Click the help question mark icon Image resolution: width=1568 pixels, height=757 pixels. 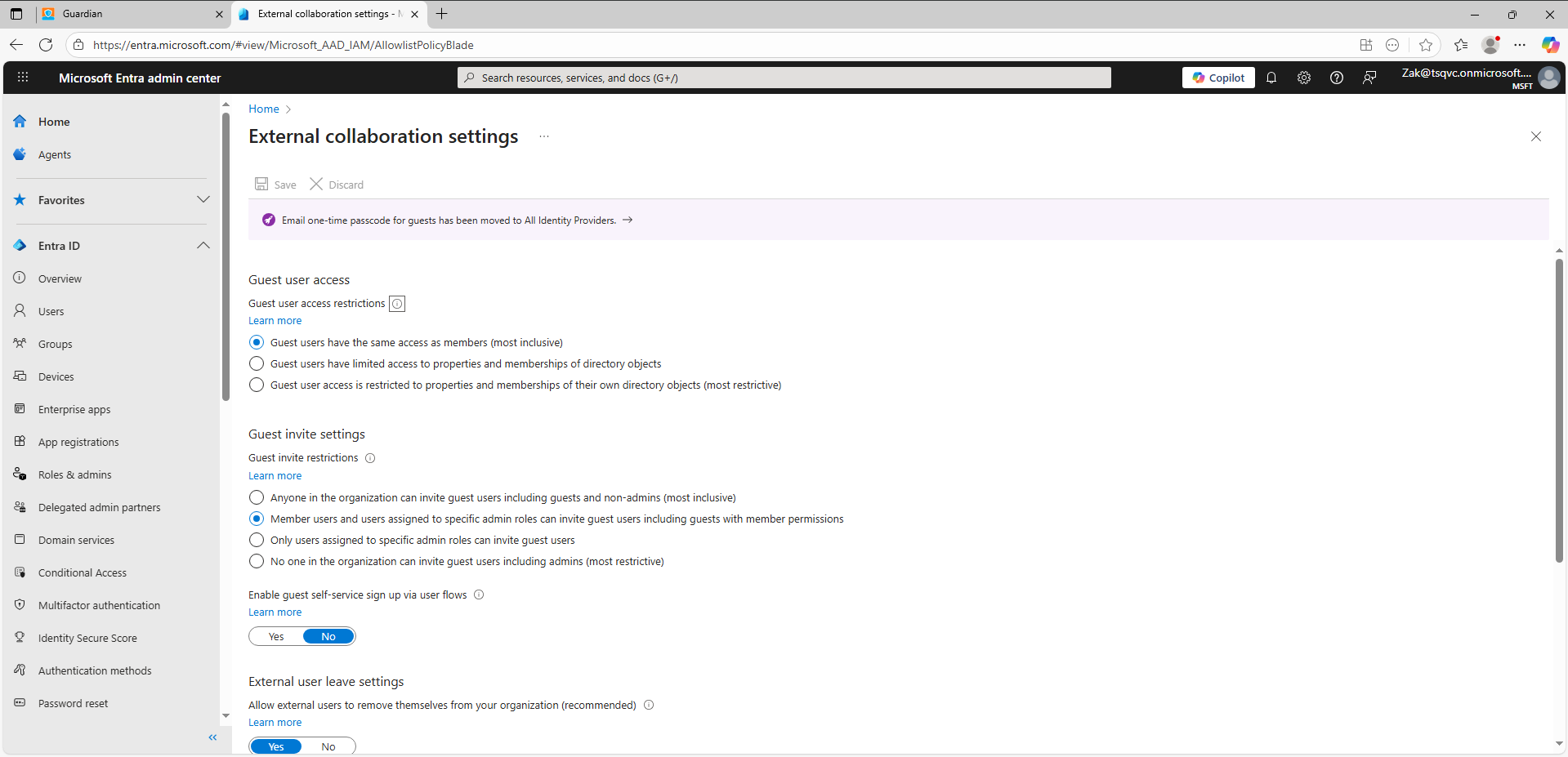point(1337,78)
